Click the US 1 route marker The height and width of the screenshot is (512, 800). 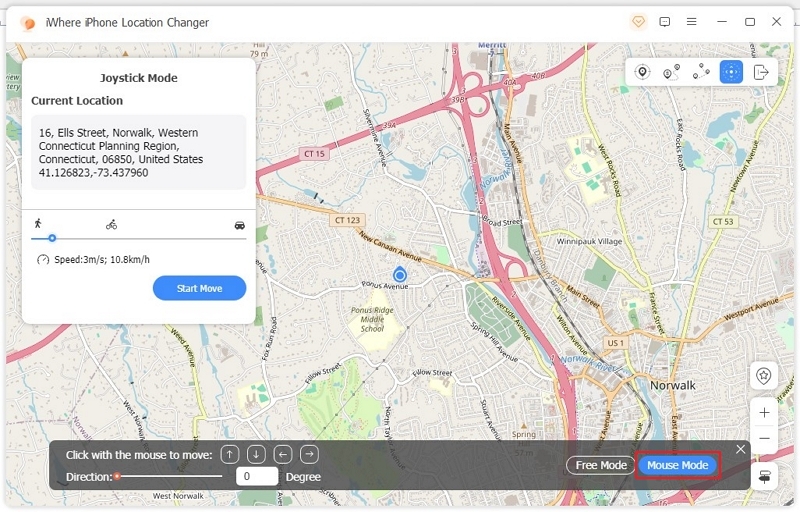[615, 343]
